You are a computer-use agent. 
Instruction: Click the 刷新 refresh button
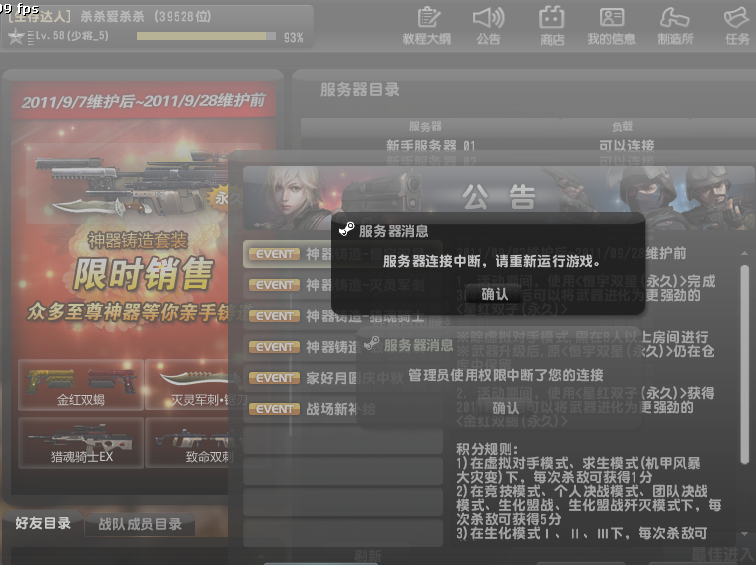point(368,556)
